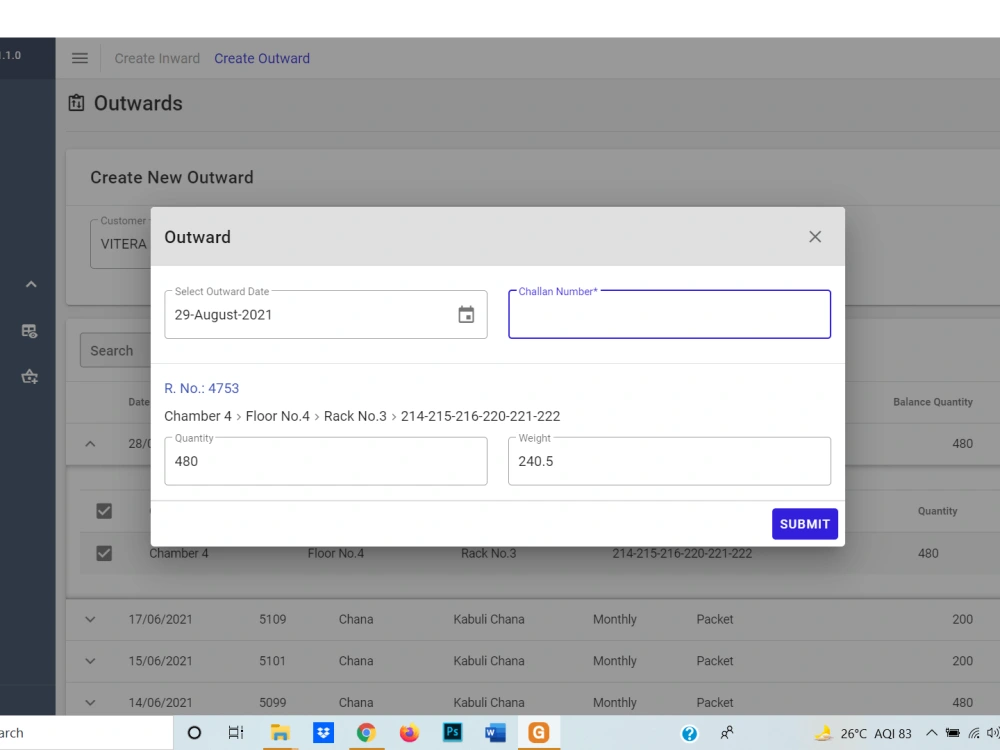Open the table-settings sidebar icon

click(29, 331)
